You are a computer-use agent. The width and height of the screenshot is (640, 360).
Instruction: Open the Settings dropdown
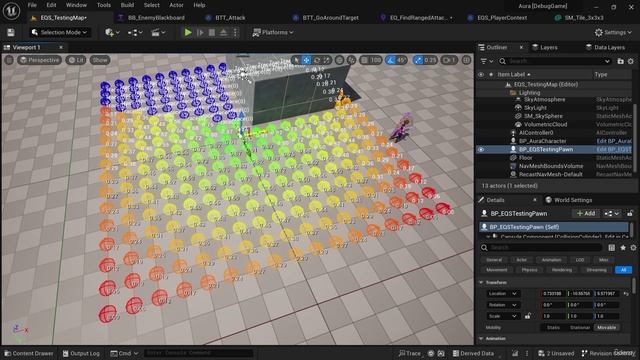613,32
